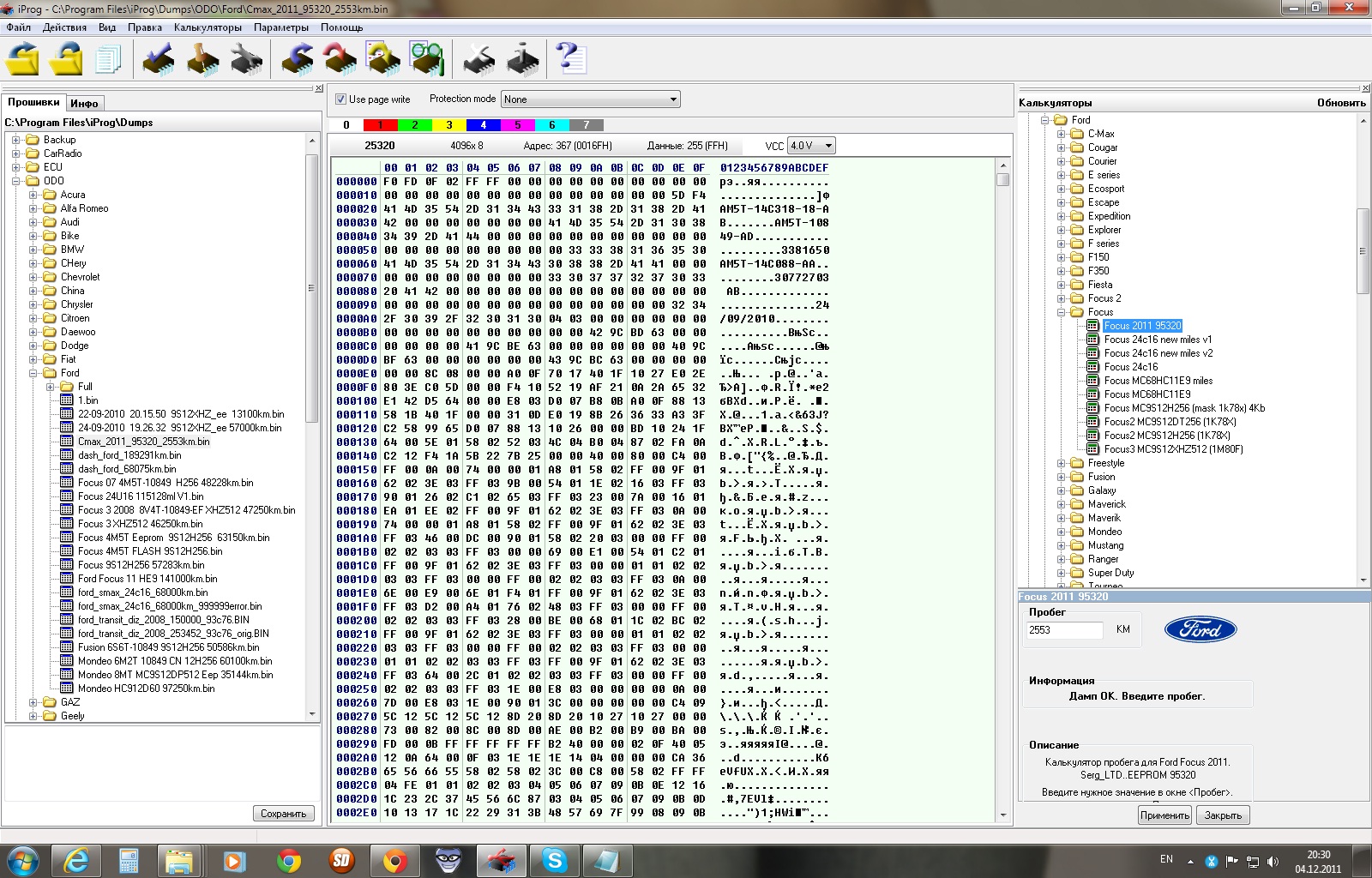Expand the Mondeo calculator folder
1372x878 pixels.
1062,532
